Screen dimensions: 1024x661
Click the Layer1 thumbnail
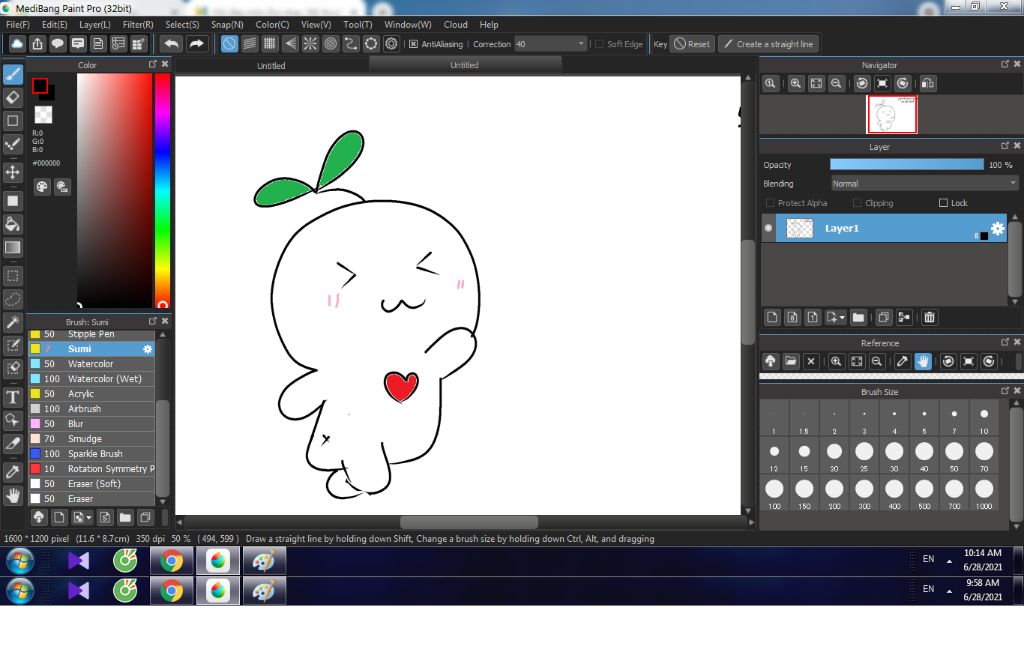click(x=799, y=228)
